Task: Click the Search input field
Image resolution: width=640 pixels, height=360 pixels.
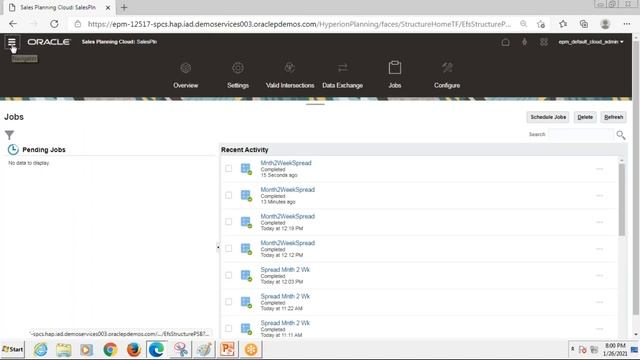Action: pyautogui.click(x=580, y=134)
